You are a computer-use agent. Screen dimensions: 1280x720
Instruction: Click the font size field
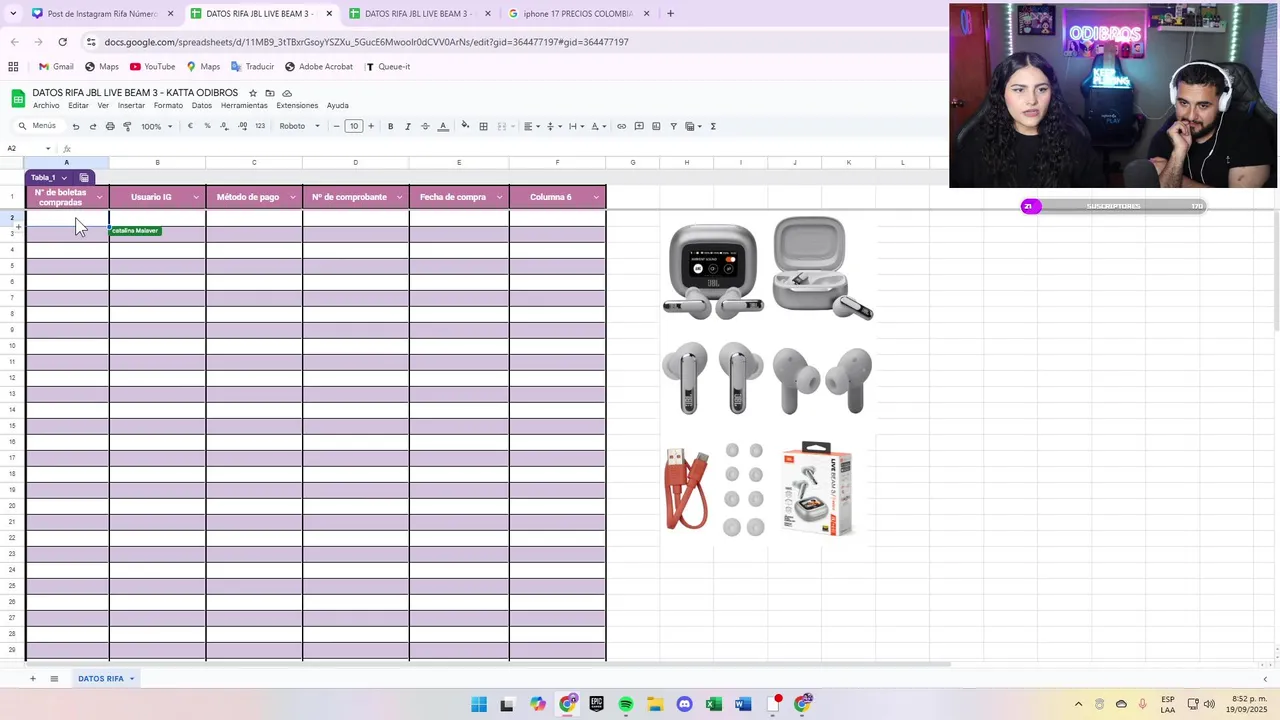coord(354,126)
